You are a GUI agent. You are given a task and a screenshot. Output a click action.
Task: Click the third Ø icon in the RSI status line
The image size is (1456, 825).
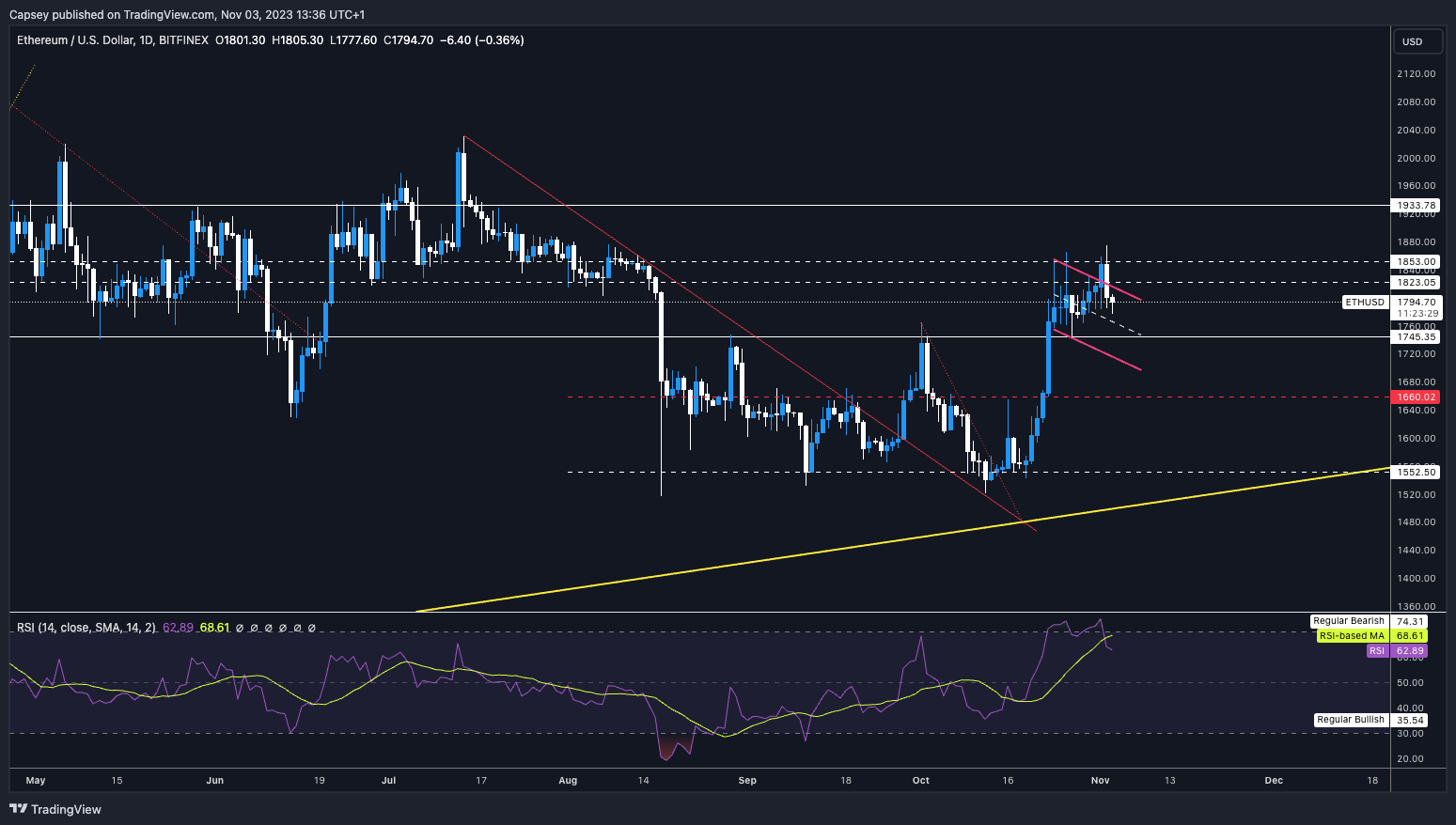[x=268, y=628]
